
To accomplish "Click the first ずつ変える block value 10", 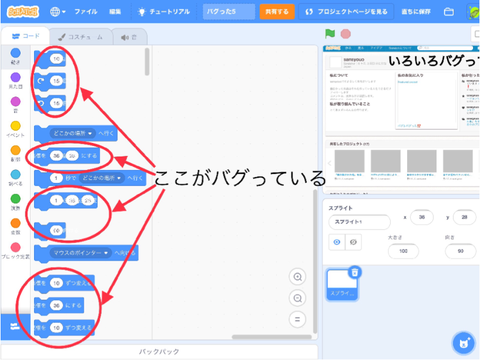I will pyautogui.click(x=57, y=283).
